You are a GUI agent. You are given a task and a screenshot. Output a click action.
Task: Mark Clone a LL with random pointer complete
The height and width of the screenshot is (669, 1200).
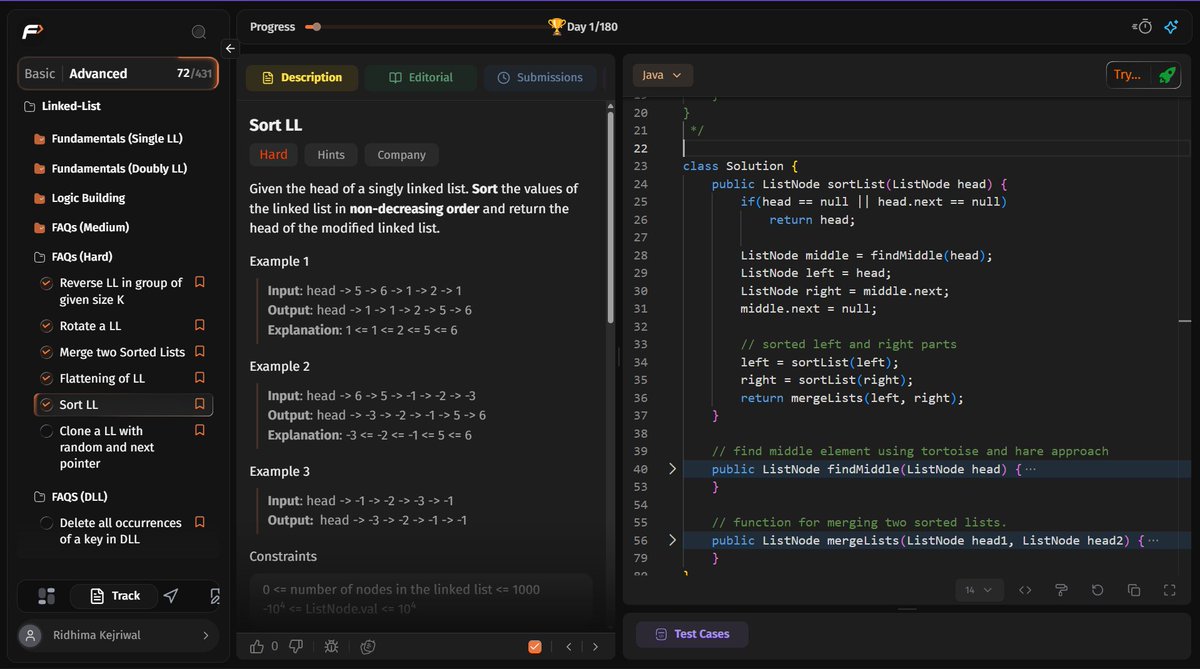[x=46, y=431]
